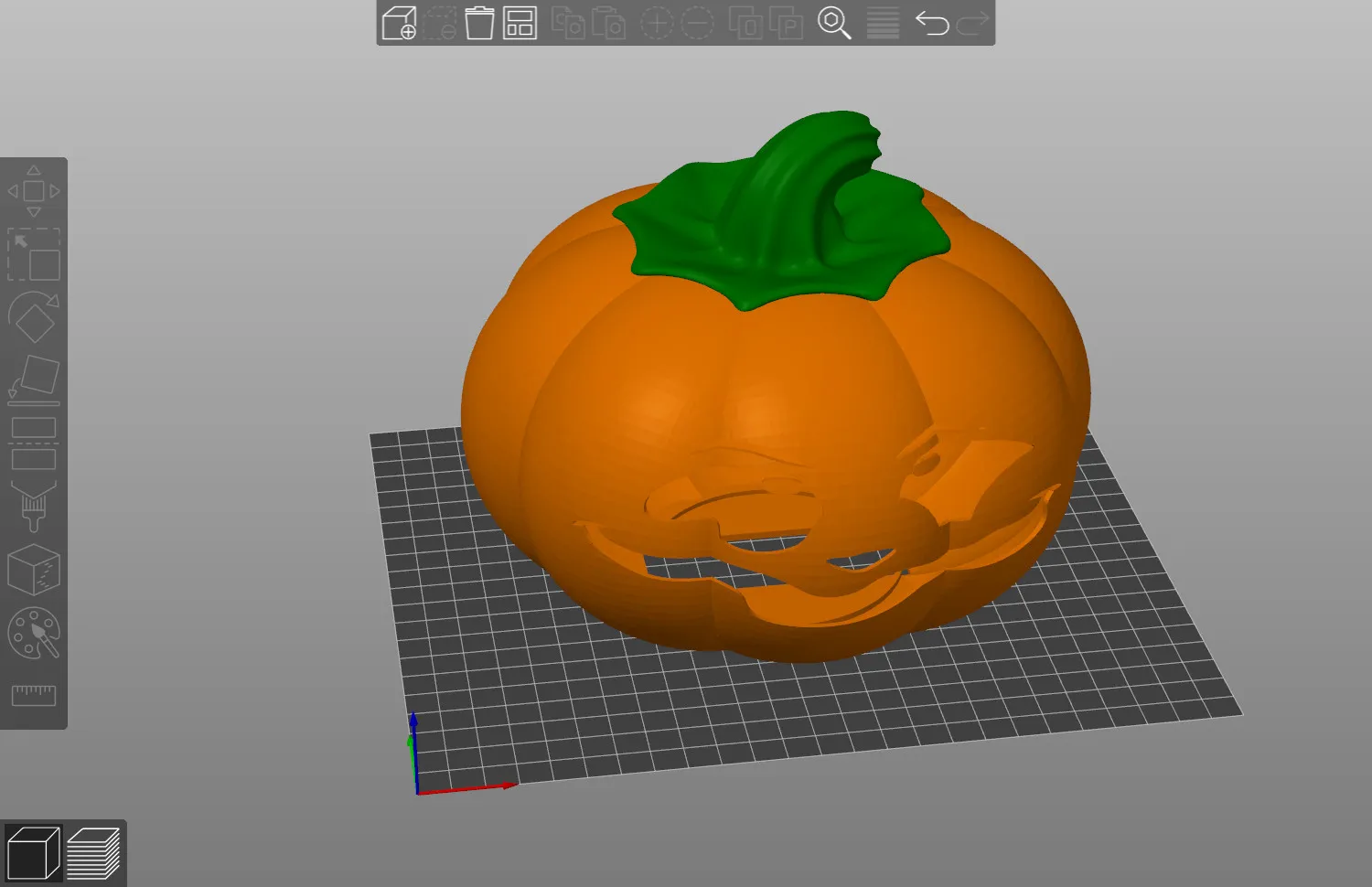The image size is (1372, 887).
Task: Open the multimaterial painting palette tool
Action: [x=34, y=633]
